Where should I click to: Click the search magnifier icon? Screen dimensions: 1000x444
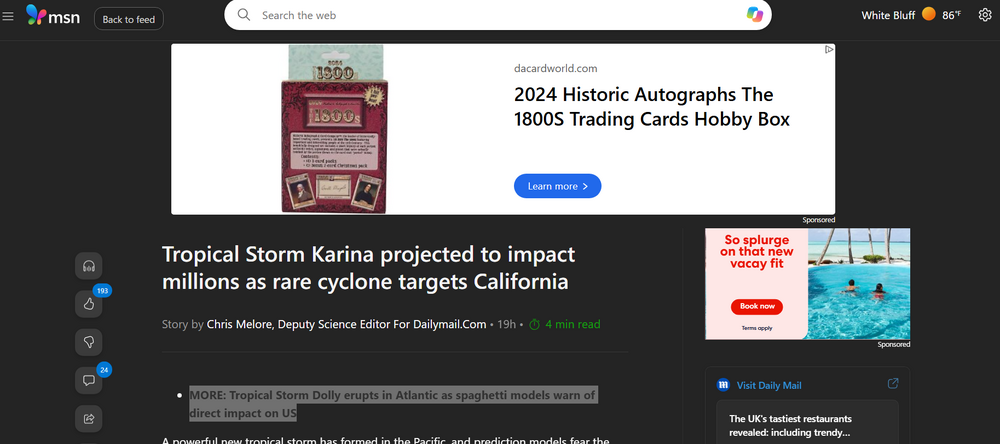[244, 15]
